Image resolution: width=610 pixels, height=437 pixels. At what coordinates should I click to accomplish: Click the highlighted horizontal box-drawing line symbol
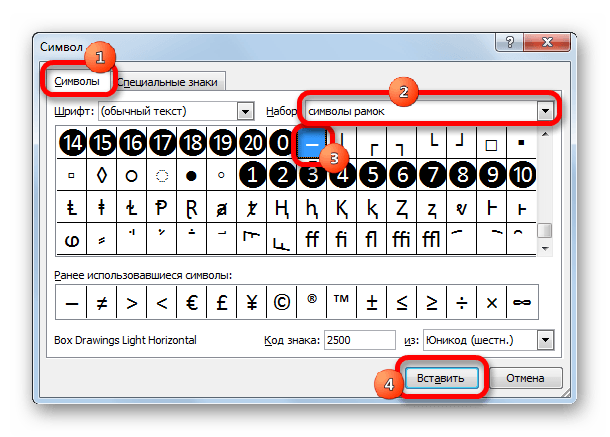(x=313, y=143)
